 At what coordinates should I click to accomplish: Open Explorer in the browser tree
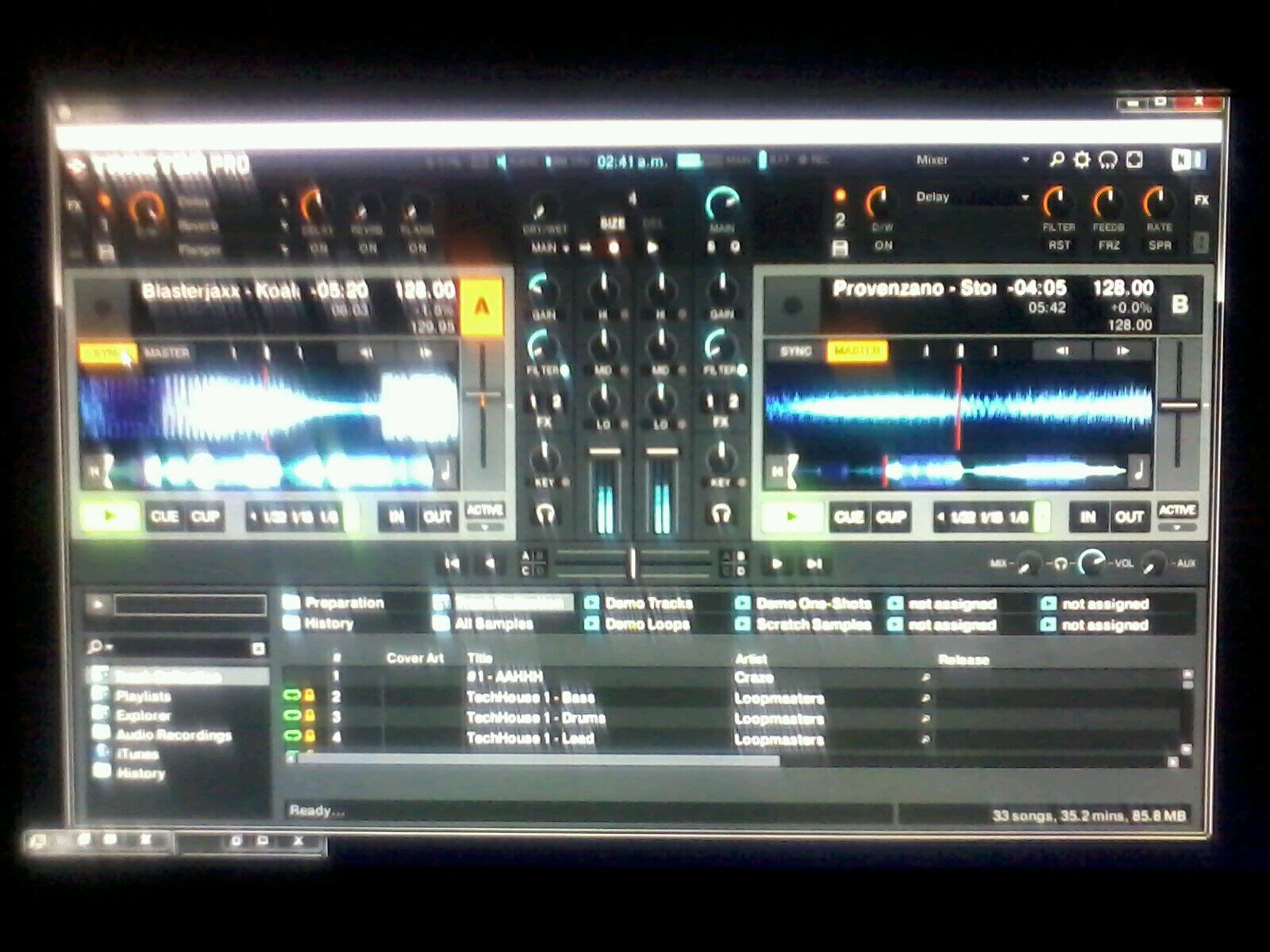coord(144,715)
